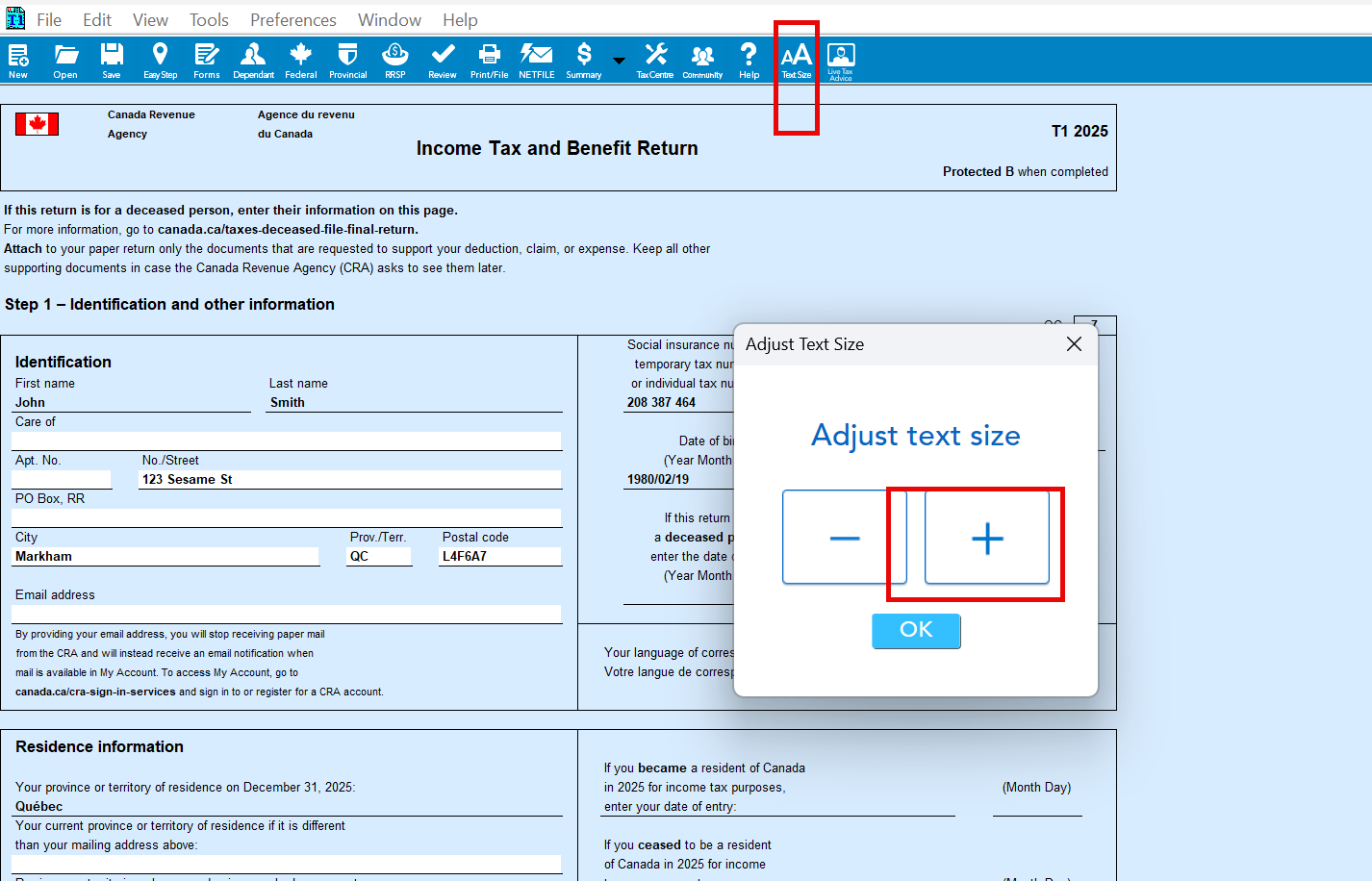The width and height of the screenshot is (1372, 881).
Task: Open the Preferences menu
Action: (x=293, y=20)
